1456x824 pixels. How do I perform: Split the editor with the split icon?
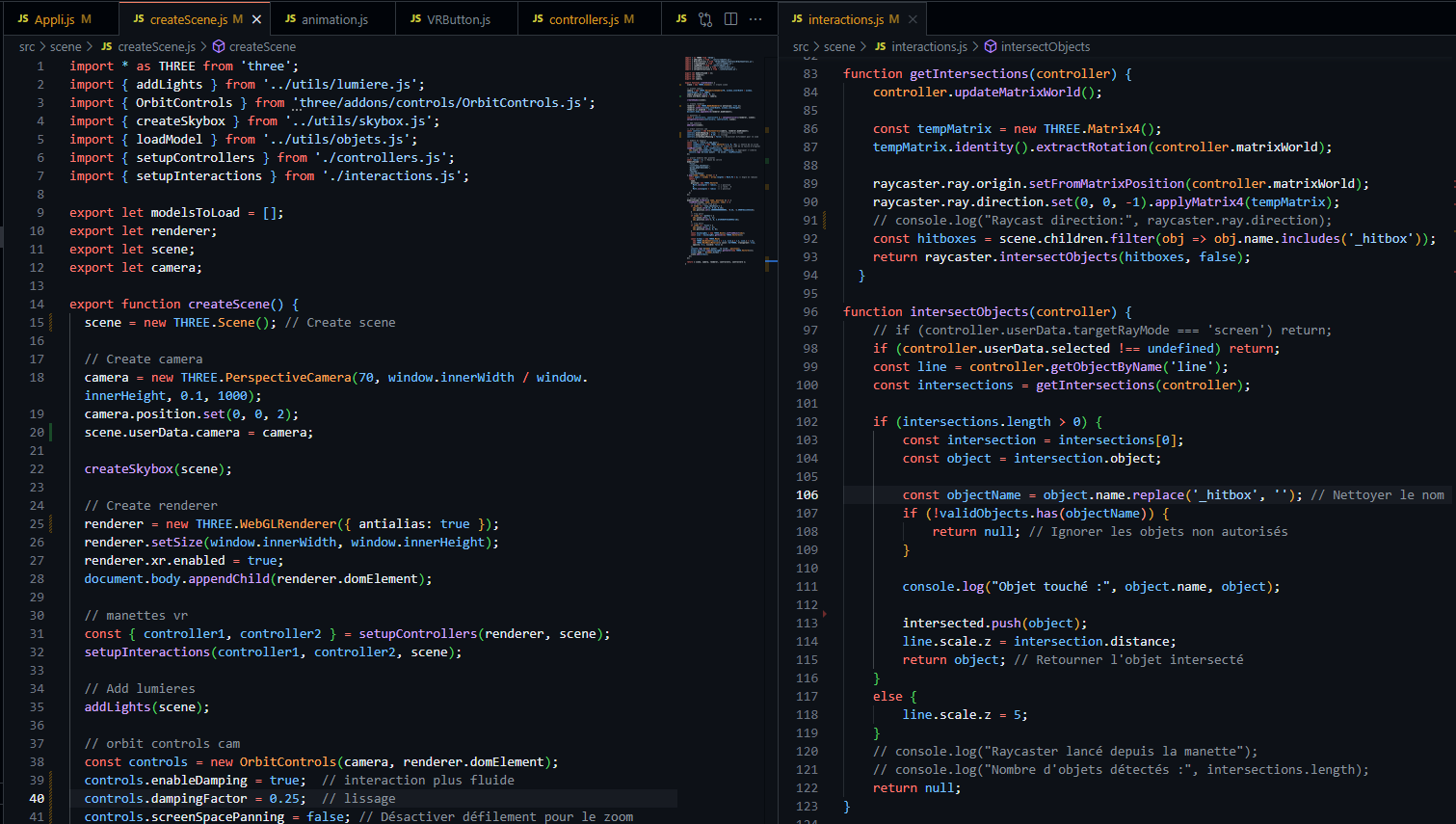(x=730, y=19)
